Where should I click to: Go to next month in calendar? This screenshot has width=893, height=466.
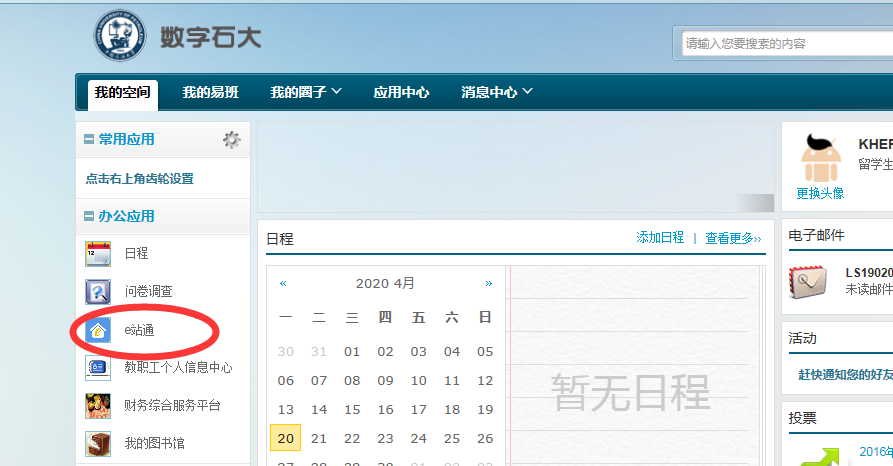coord(488,284)
